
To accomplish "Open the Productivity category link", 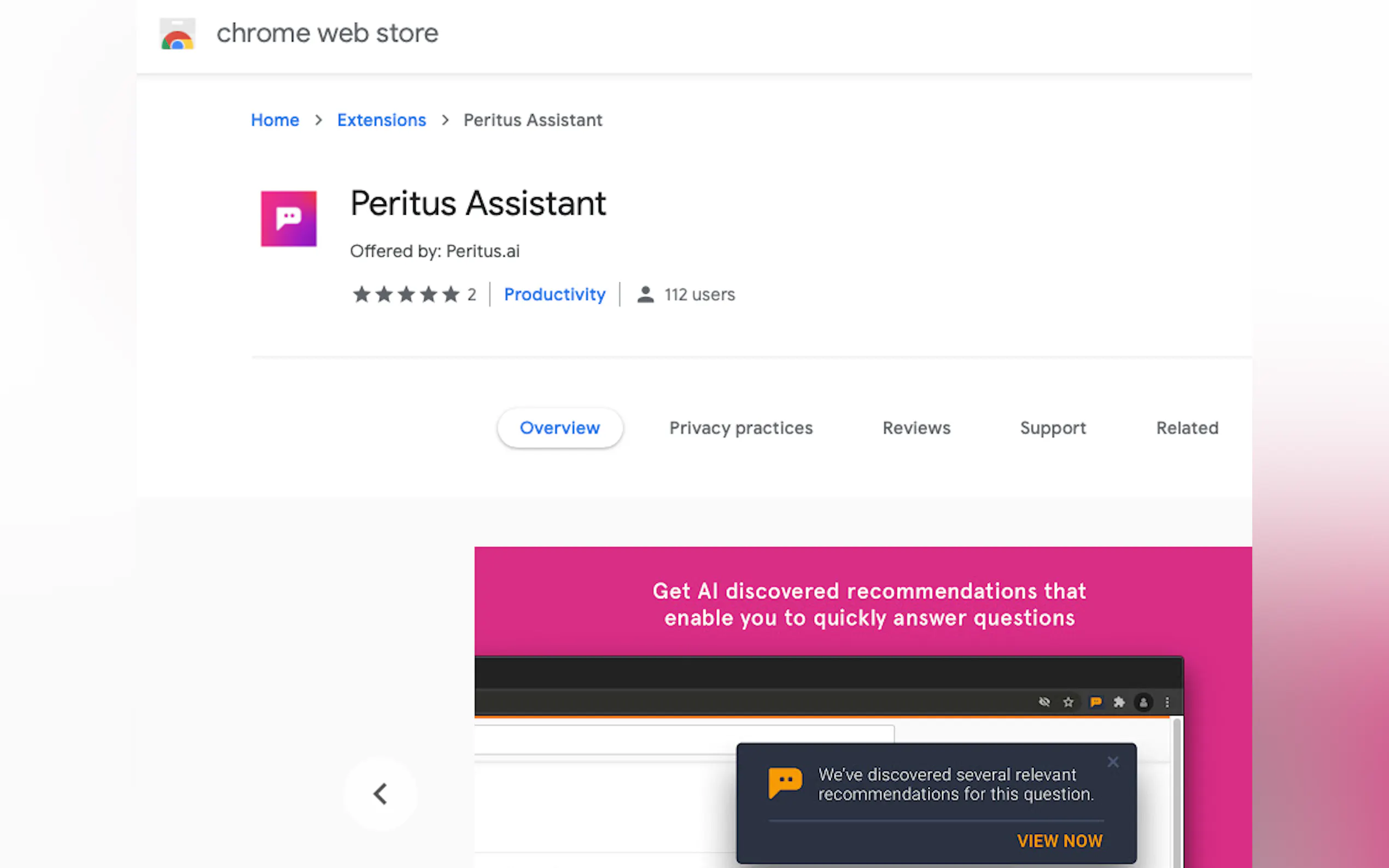I will [x=554, y=295].
